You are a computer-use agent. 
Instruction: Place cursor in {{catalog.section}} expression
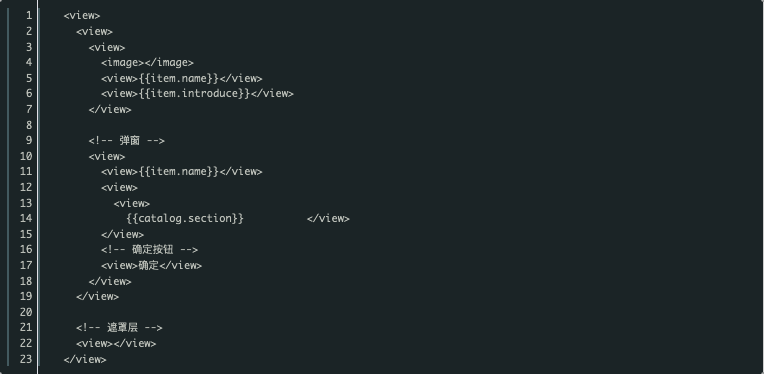click(x=185, y=218)
